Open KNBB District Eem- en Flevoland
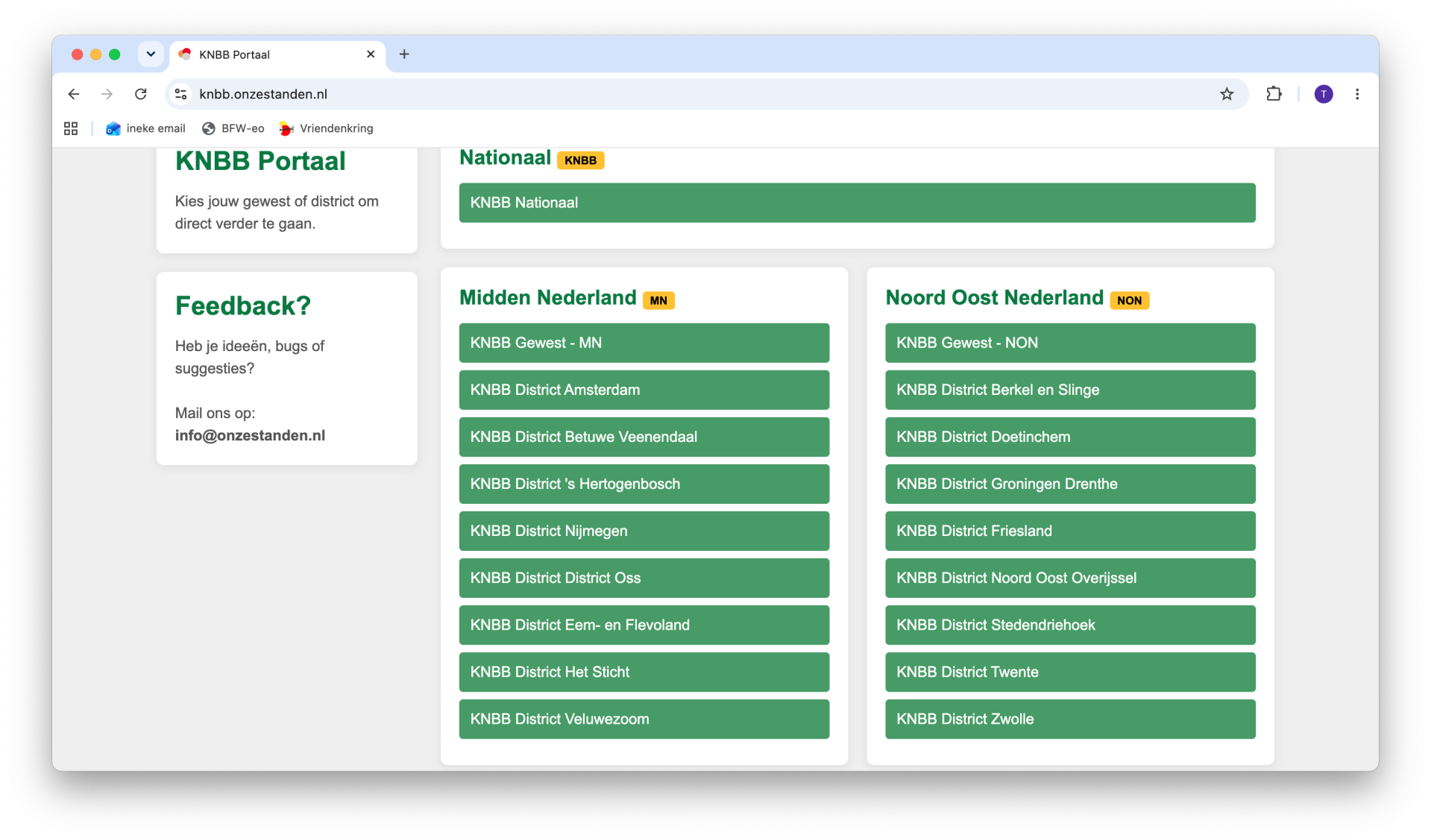The width and height of the screenshot is (1431, 840). pos(644,625)
